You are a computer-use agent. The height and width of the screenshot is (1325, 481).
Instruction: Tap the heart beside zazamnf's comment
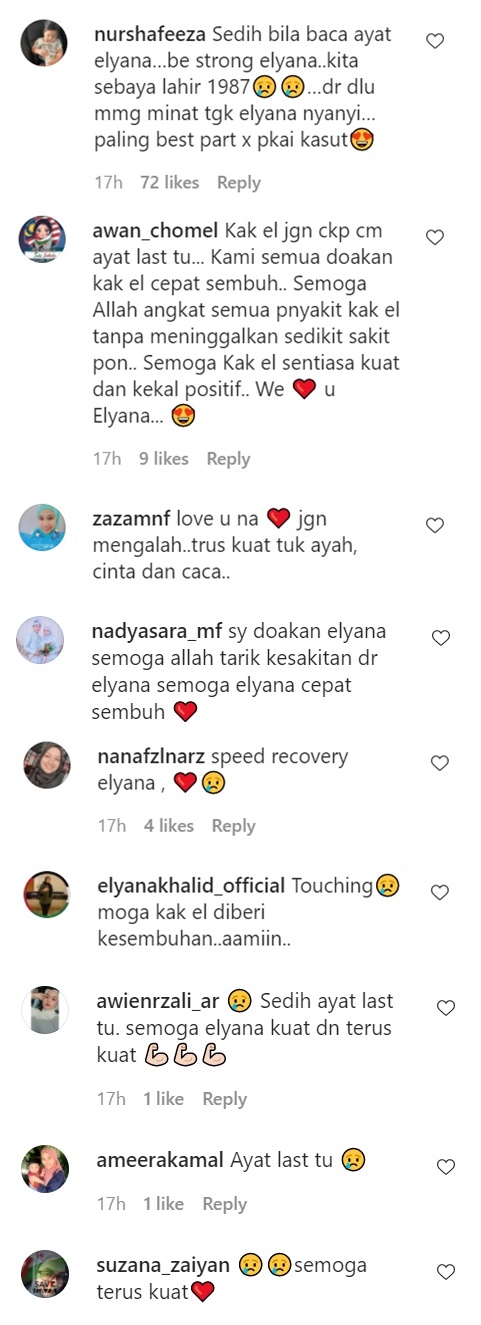[435, 525]
